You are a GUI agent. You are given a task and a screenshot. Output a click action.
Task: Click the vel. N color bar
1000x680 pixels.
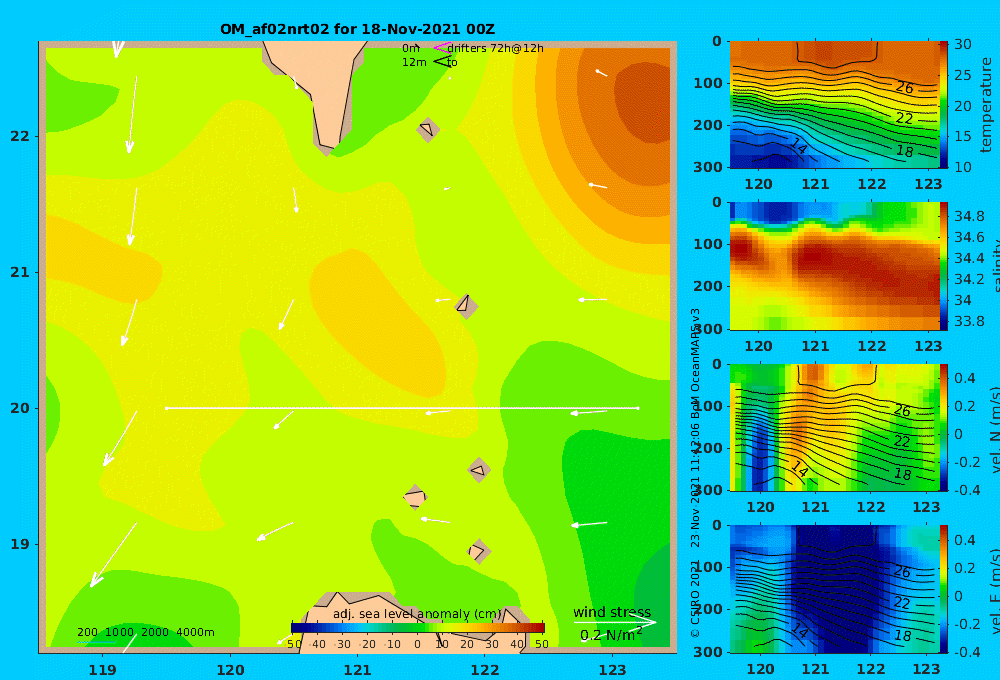click(x=944, y=427)
